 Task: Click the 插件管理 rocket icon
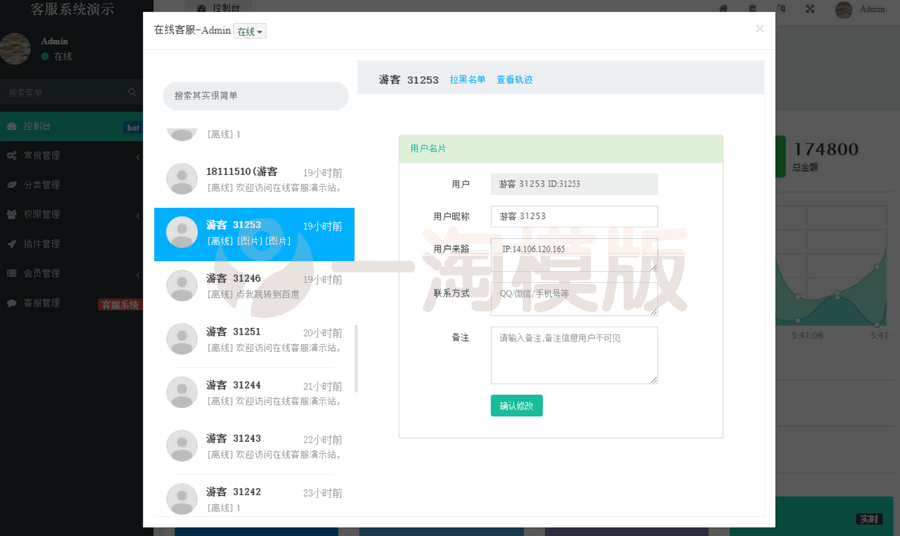pyautogui.click(x=11, y=244)
